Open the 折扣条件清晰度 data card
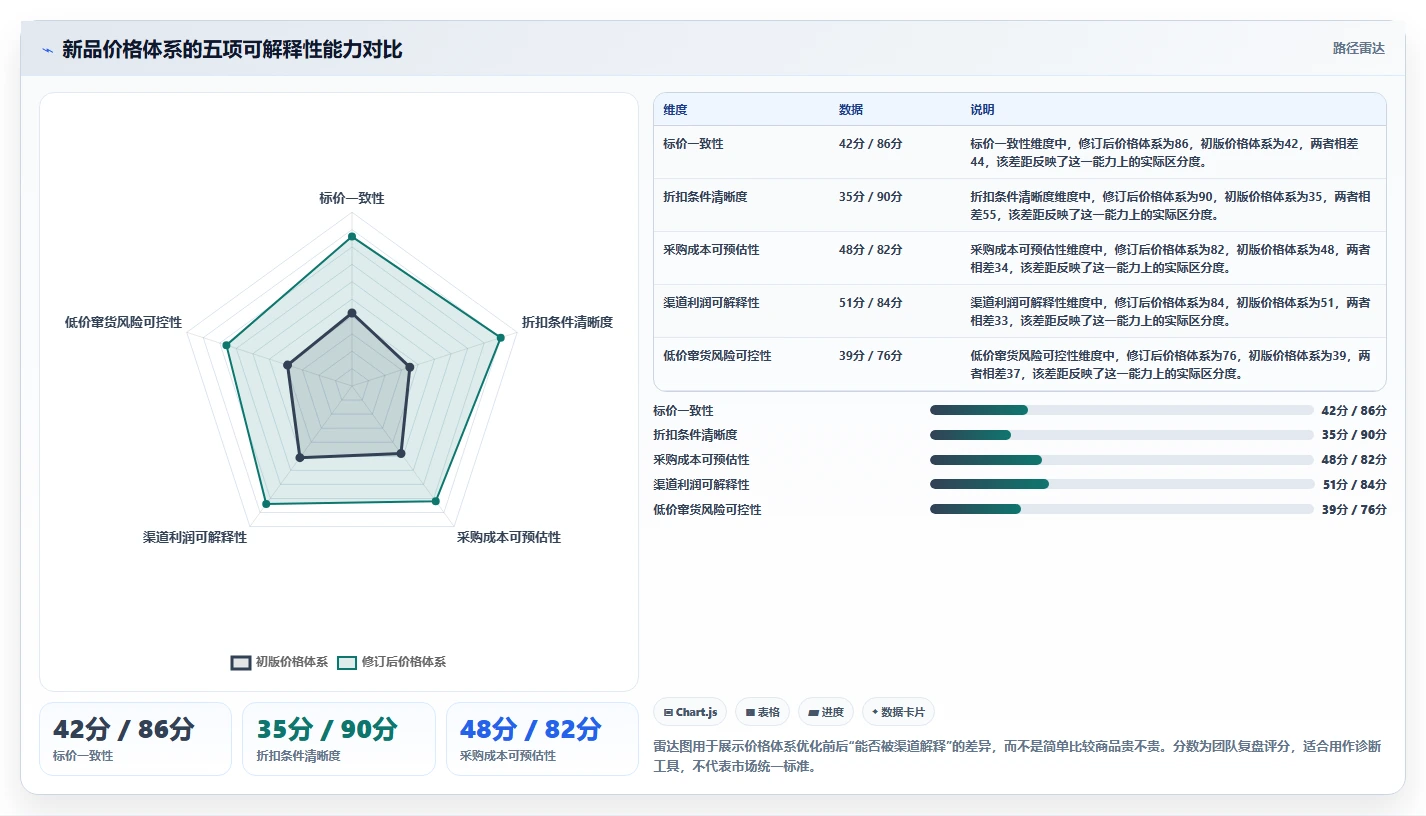 point(338,739)
